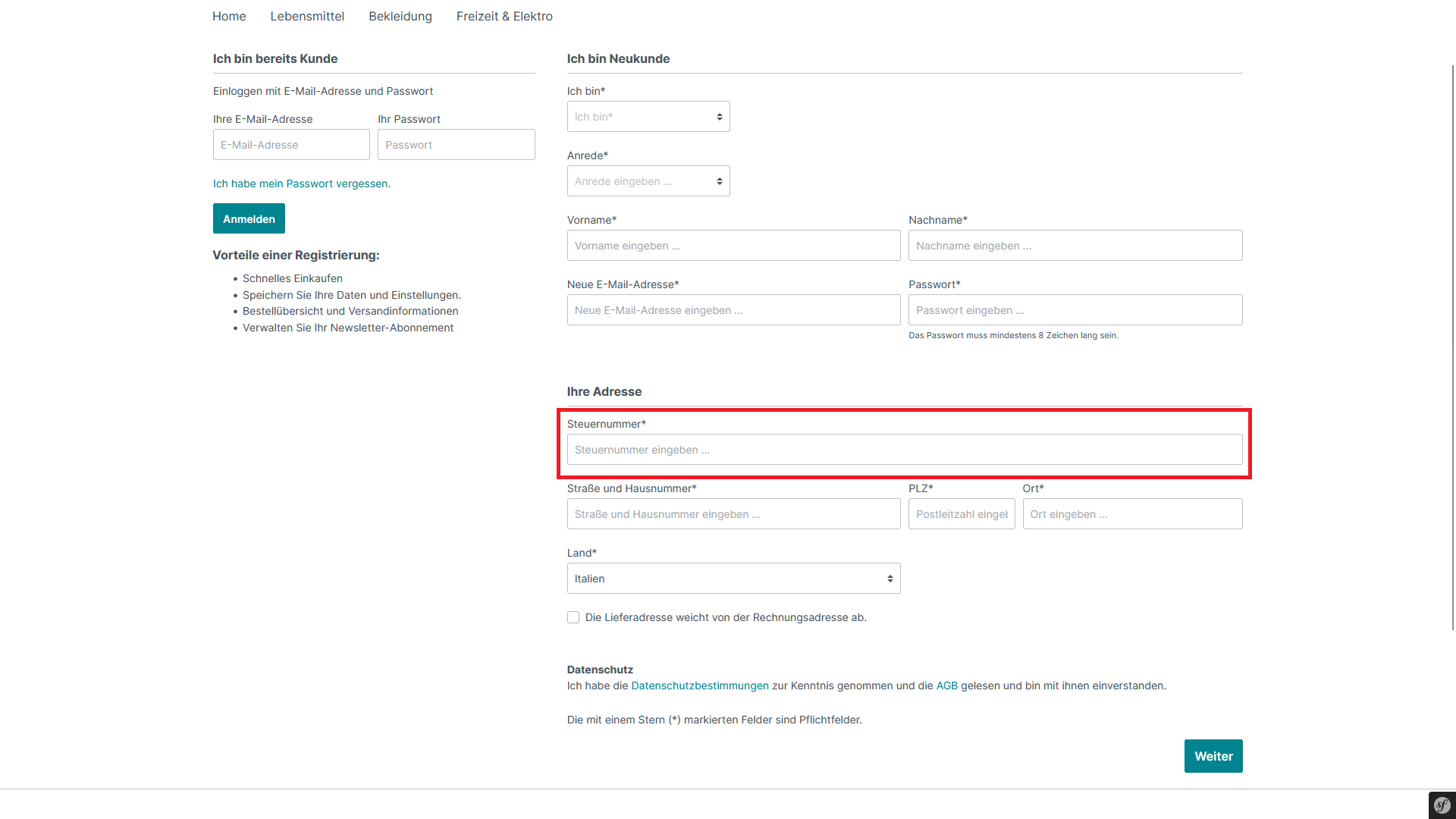
Task: Open the Freizeit & Elektro category
Action: coord(504,16)
